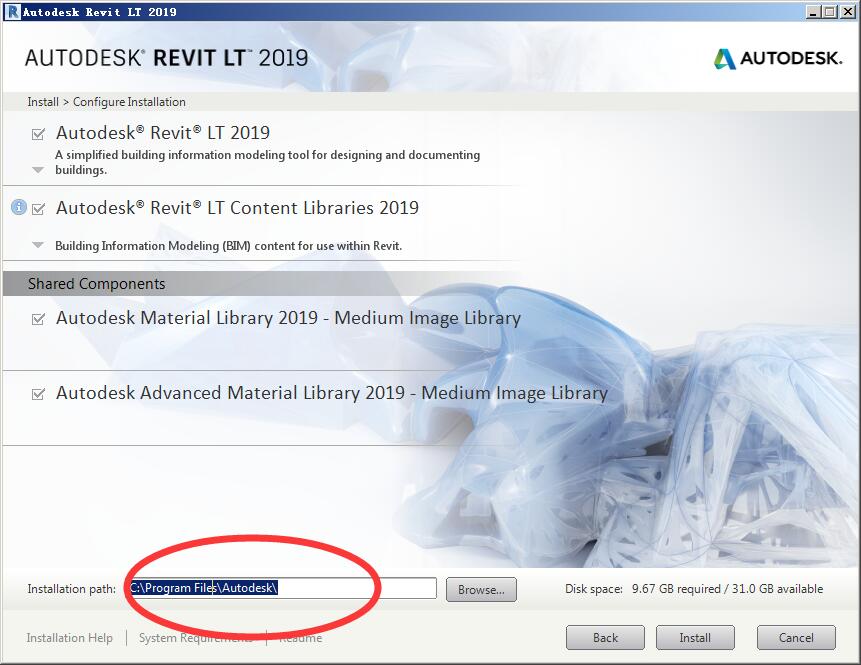Viewport: 861px width, 665px height.
Task: Click "Autodesk® Revit® LT Content Libraries 2019" title
Action: (x=237, y=208)
